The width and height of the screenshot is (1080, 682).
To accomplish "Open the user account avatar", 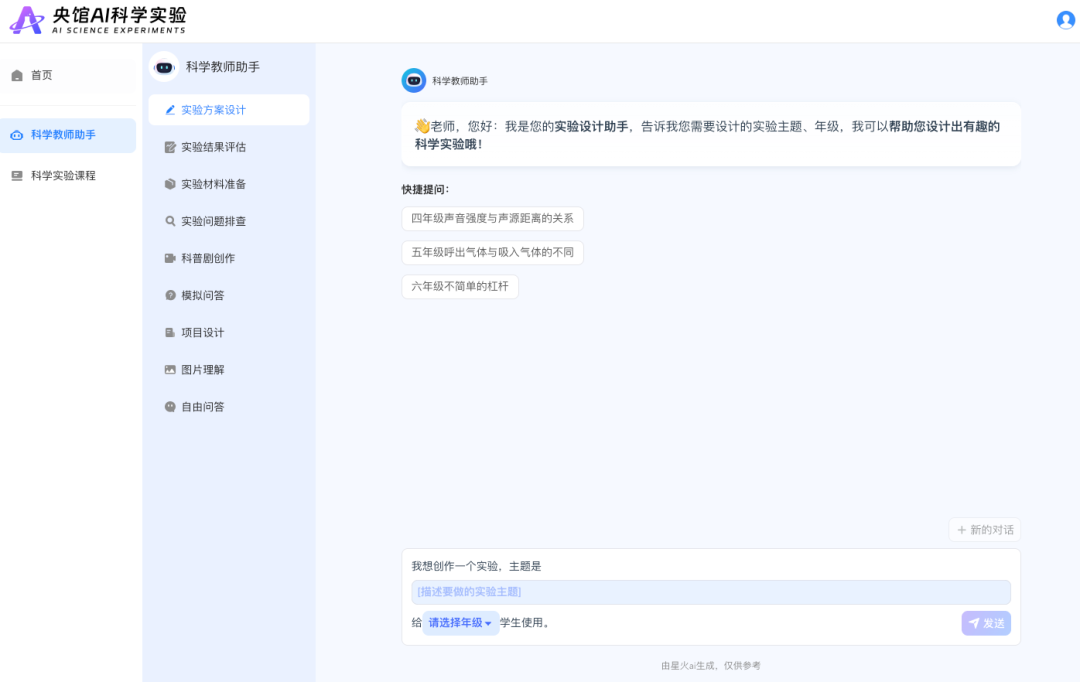I will click(1065, 19).
